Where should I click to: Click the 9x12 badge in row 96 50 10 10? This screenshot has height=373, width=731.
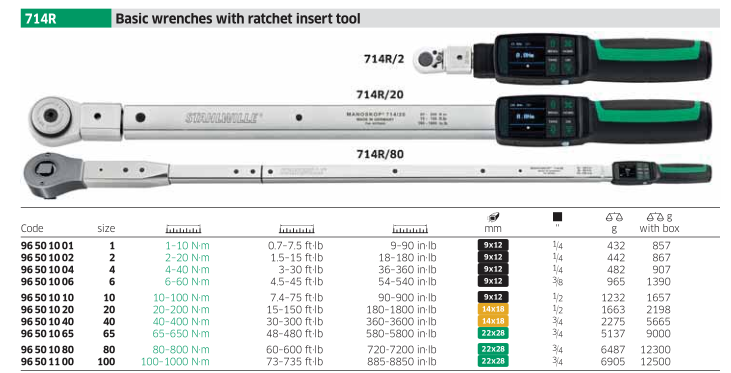493,297
